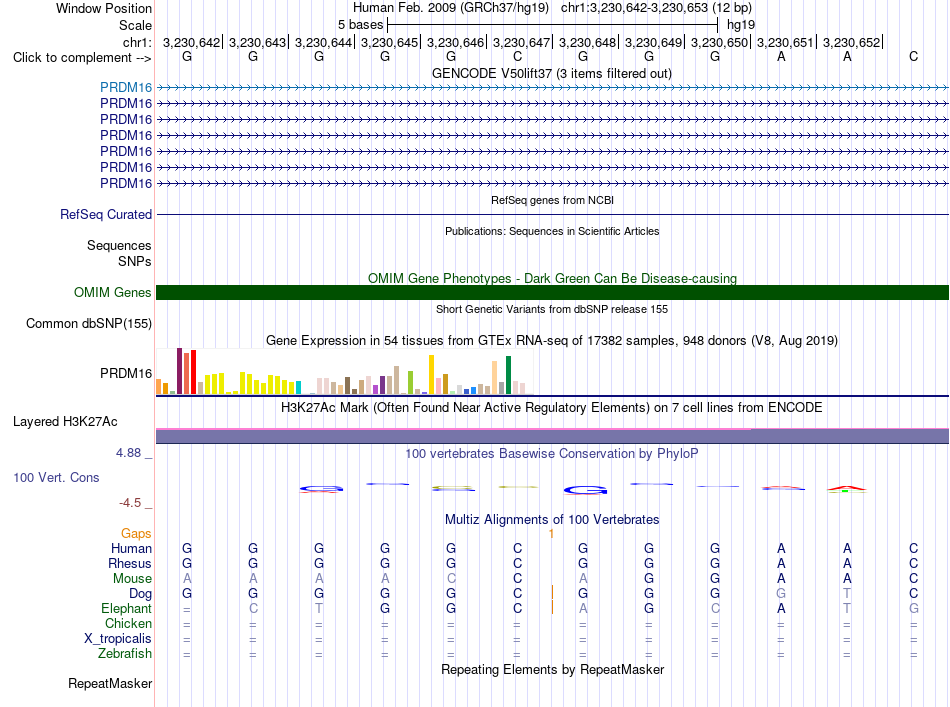Click the Human species label
The height and width of the screenshot is (707, 950).
131,548
